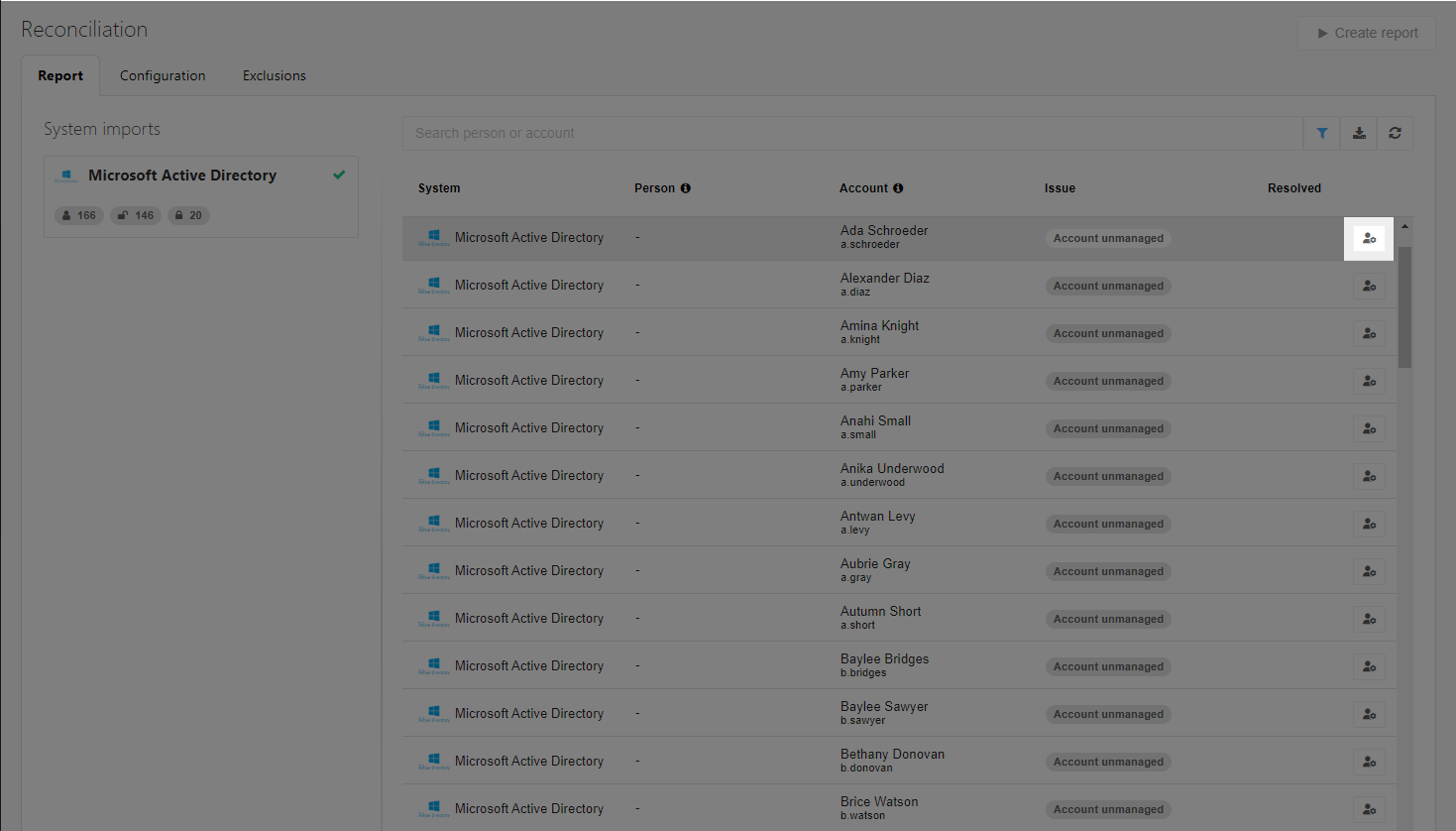Click the 166 persons count badge
The height and width of the screenshot is (831, 1456).
(79, 215)
